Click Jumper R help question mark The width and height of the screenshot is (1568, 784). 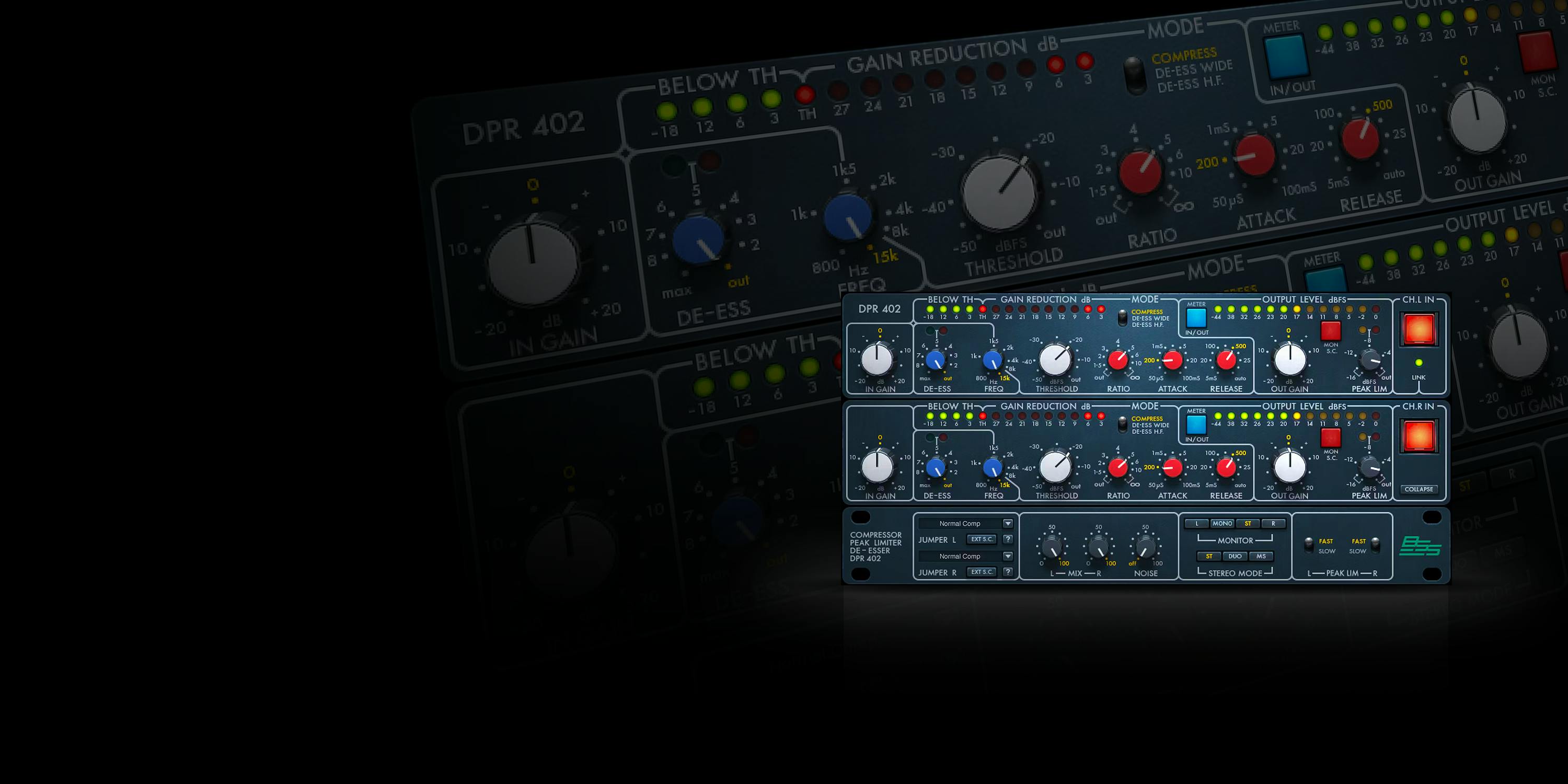[x=1007, y=572]
